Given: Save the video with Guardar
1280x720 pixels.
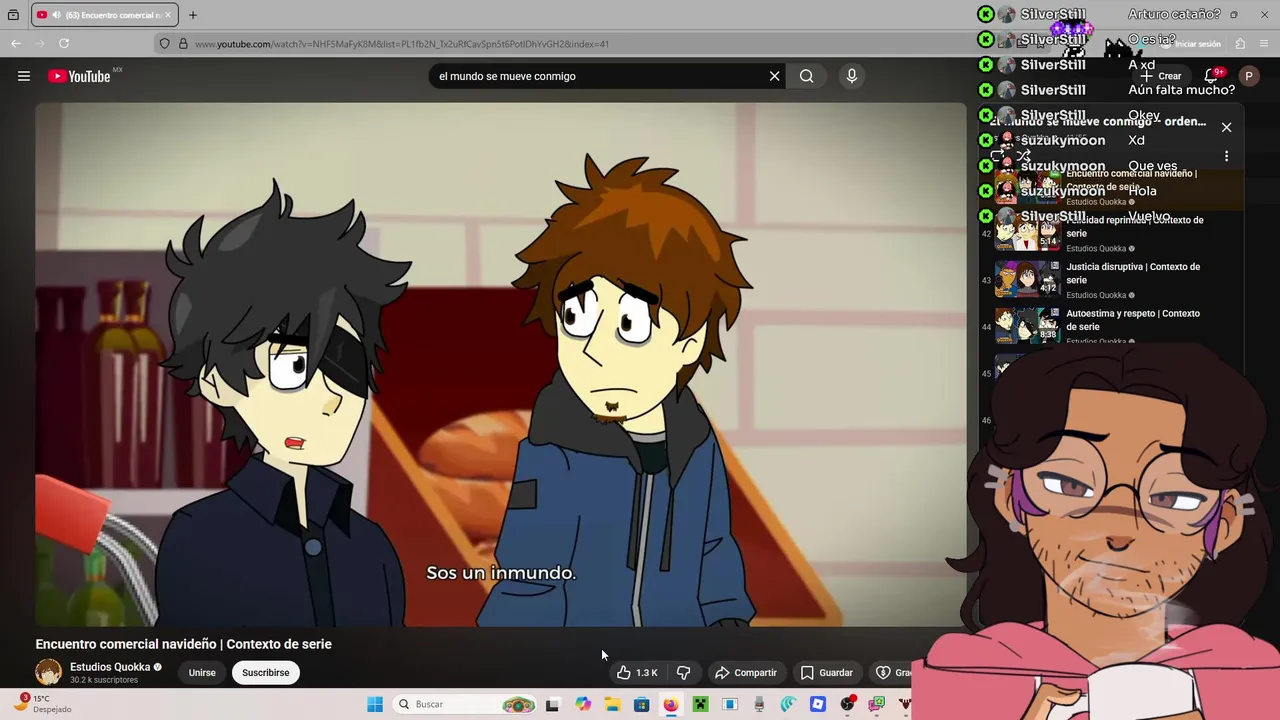Looking at the screenshot, I should tap(827, 673).
